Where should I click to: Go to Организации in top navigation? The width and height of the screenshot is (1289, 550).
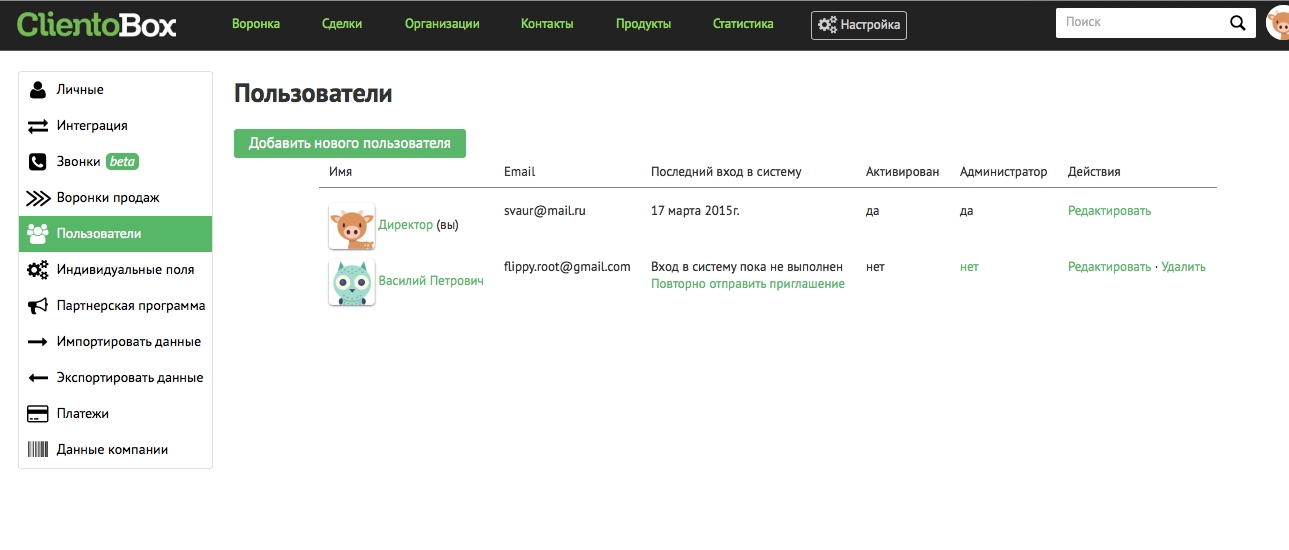[x=442, y=24]
